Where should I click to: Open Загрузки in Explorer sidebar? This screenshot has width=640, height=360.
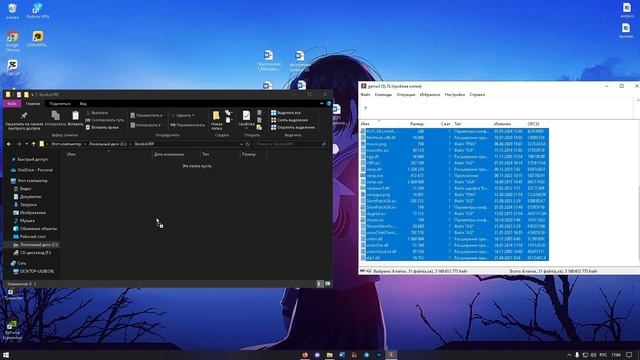24,204
